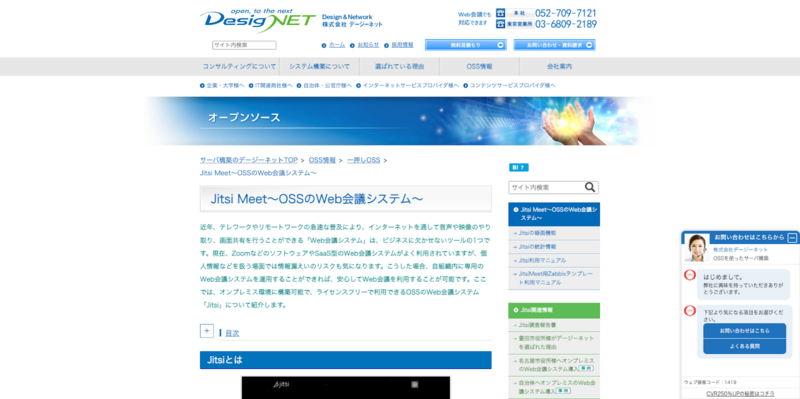Image resolution: width=800 pixels, height=399 pixels.
Task: Open the お知らせ link
Action: click(x=368, y=45)
